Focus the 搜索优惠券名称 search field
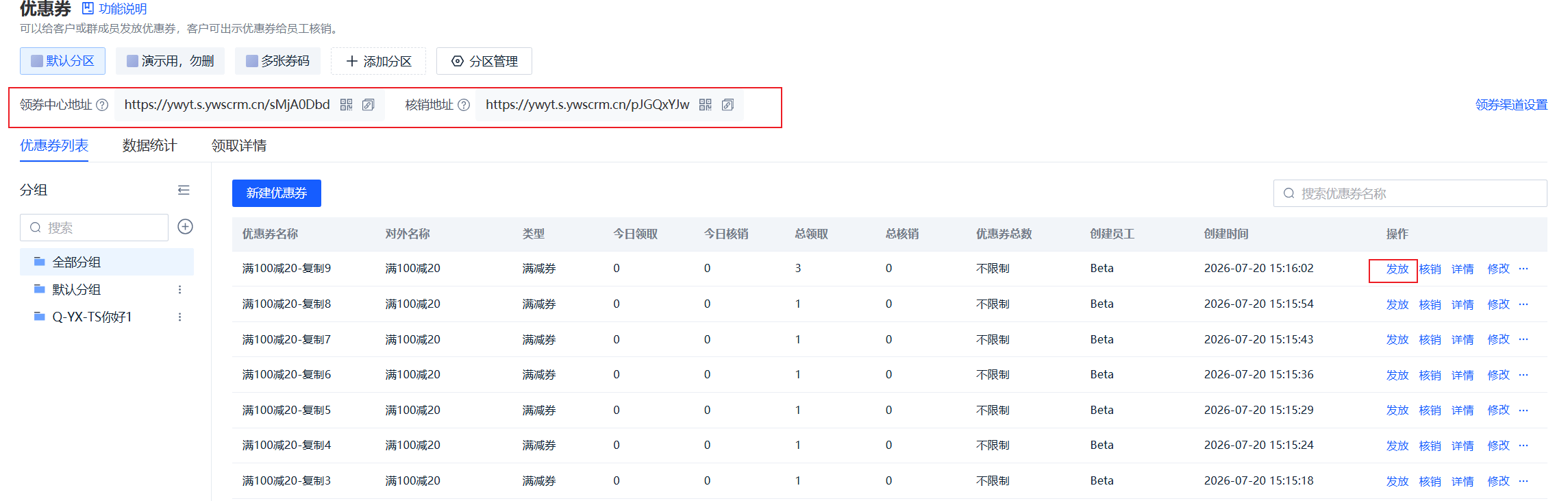 (1410, 193)
